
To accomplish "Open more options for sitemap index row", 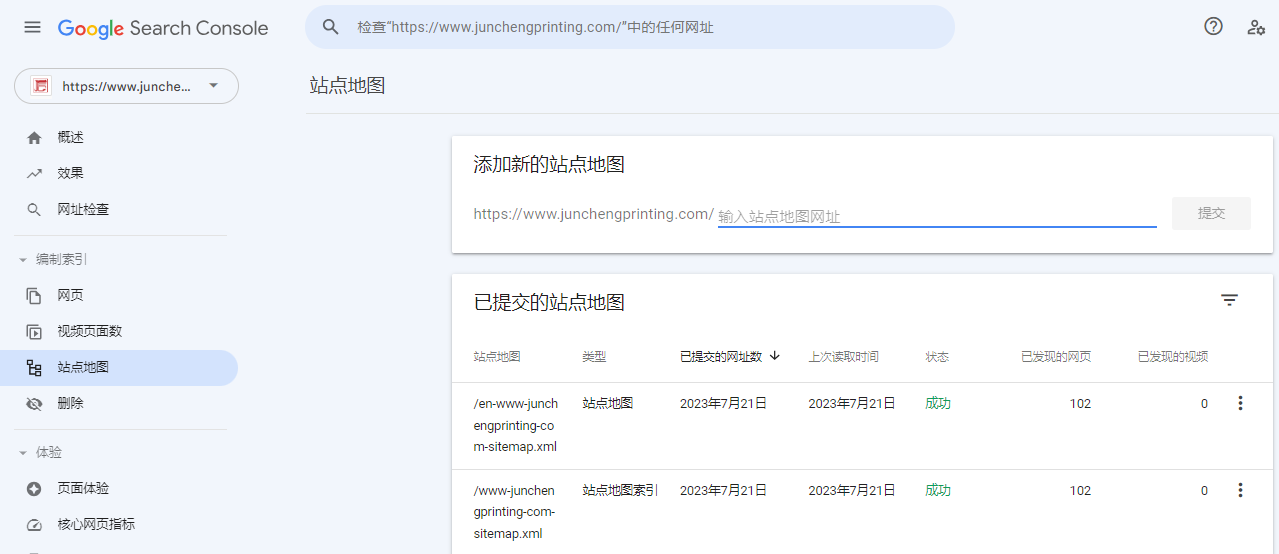I will [1240, 490].
